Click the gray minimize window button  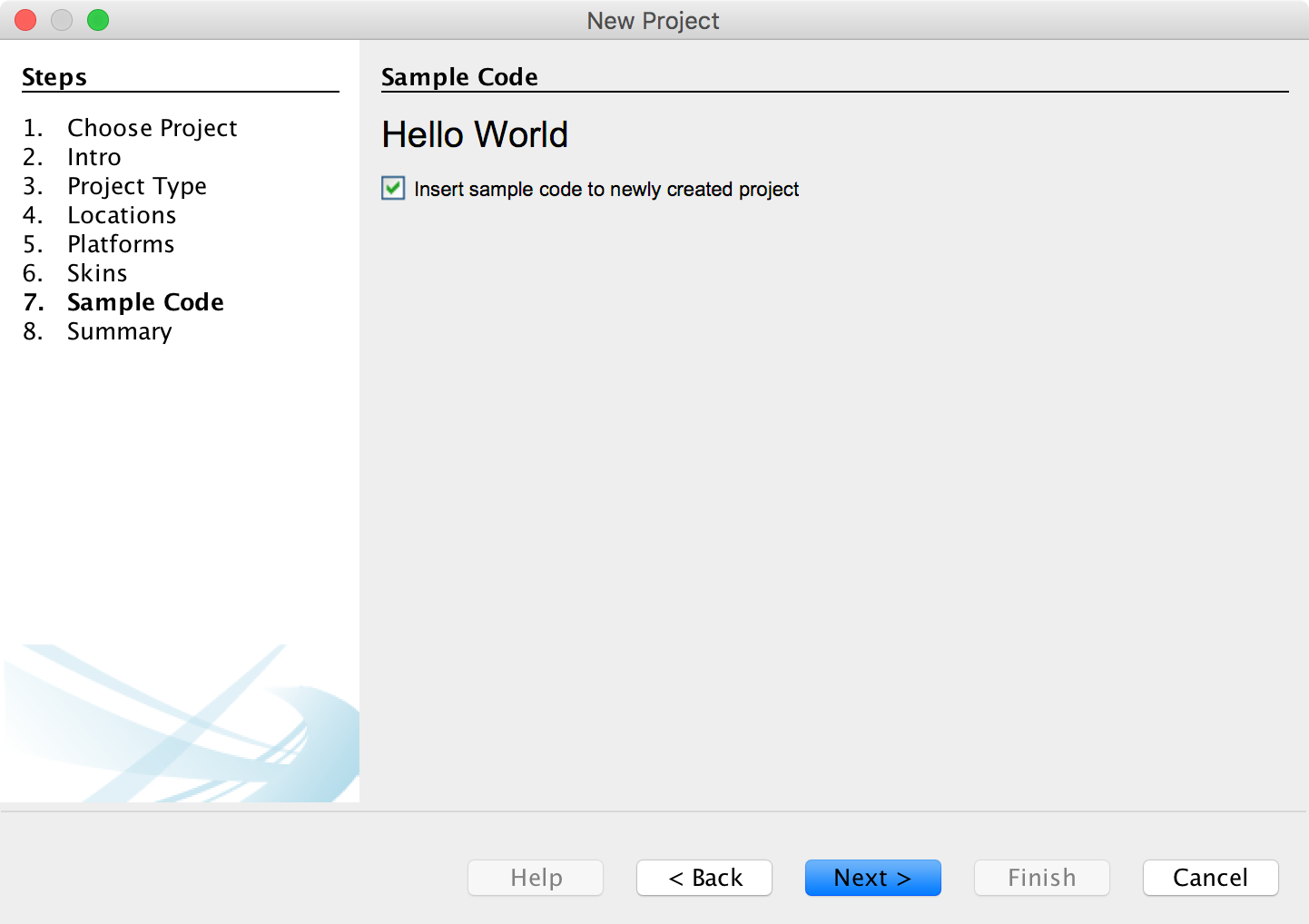point(62,20)
